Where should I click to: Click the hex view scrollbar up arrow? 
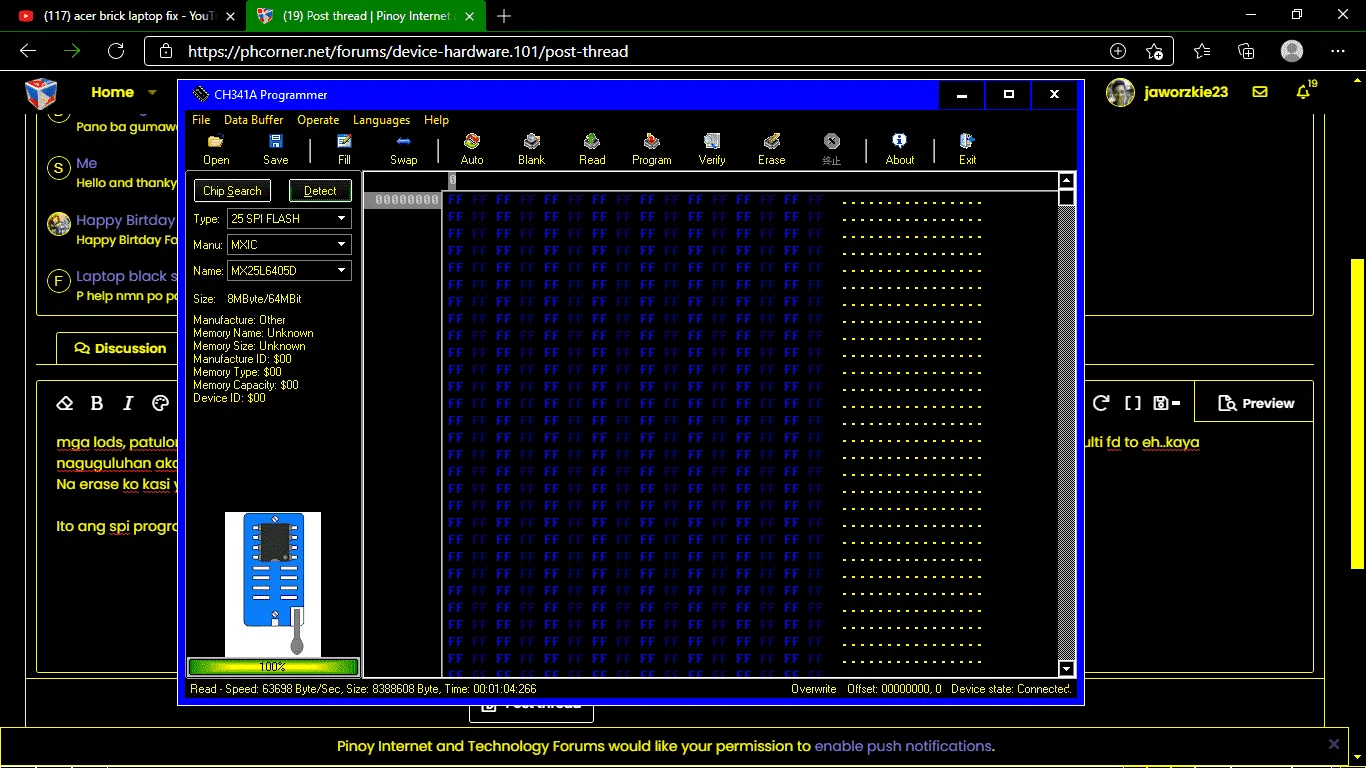tap(1066, 181)
